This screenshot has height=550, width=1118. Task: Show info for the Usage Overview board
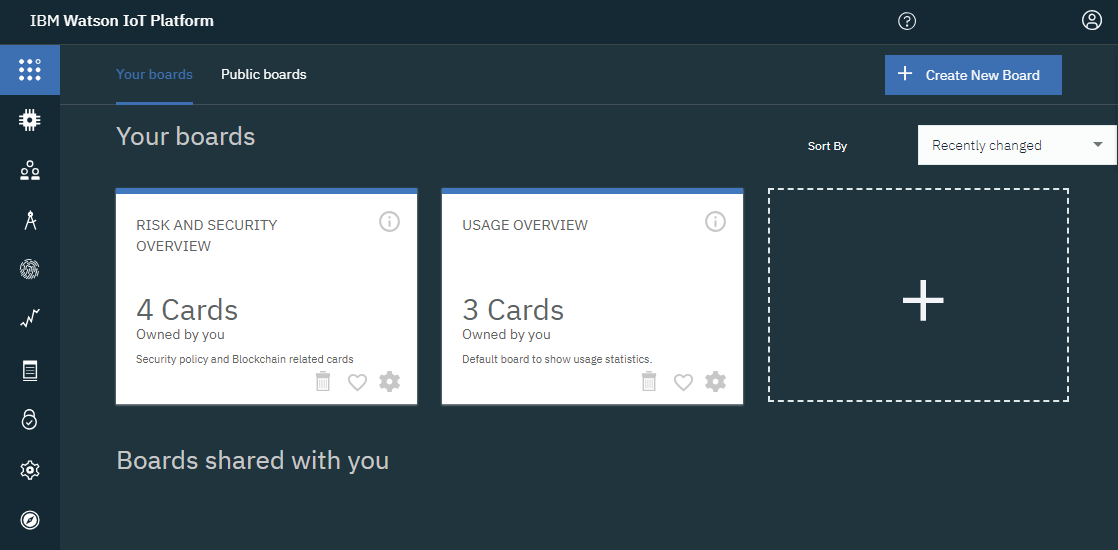tap(715, 222)
